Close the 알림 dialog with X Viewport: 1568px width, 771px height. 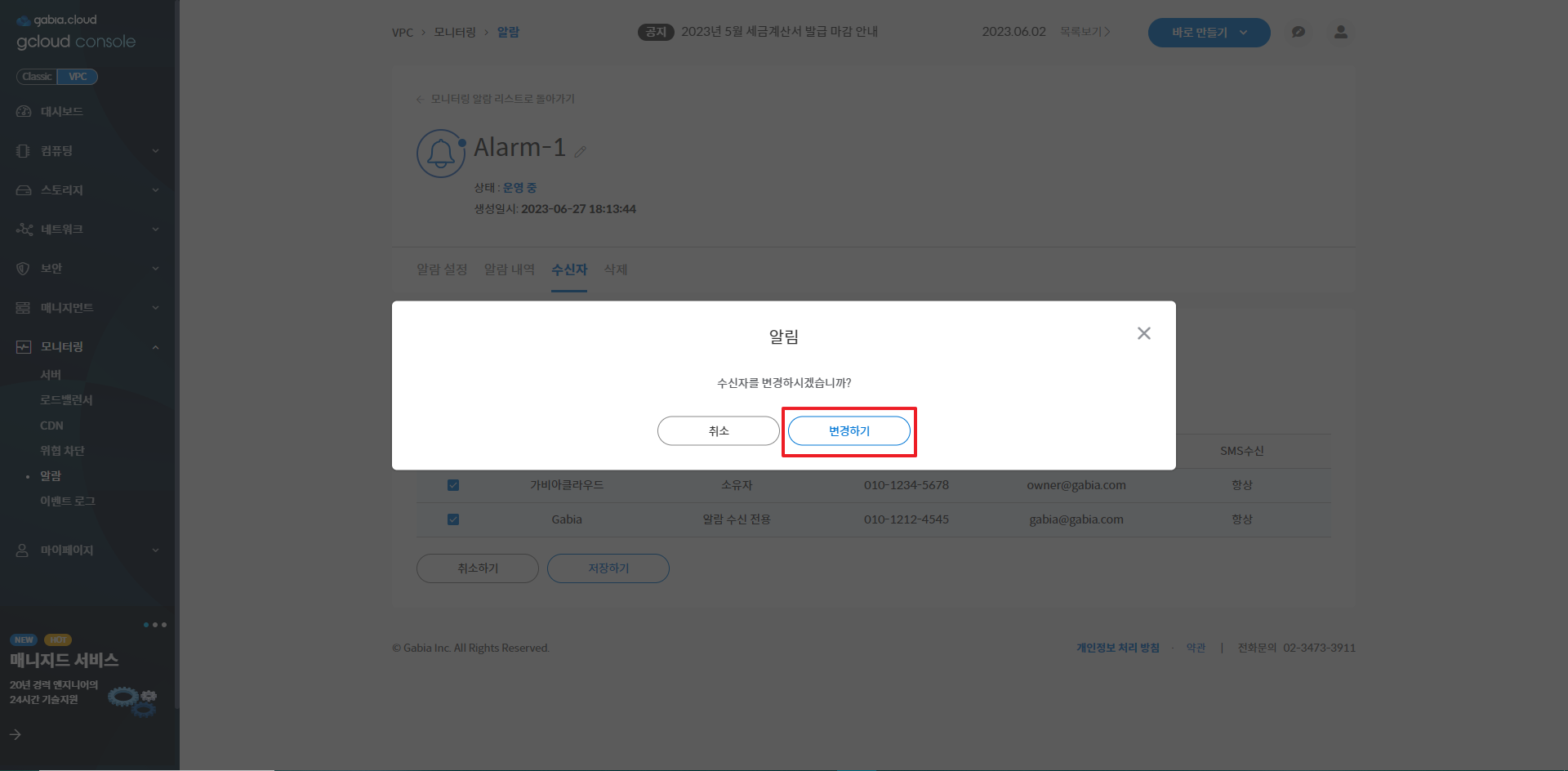(x=1143, y=333)
